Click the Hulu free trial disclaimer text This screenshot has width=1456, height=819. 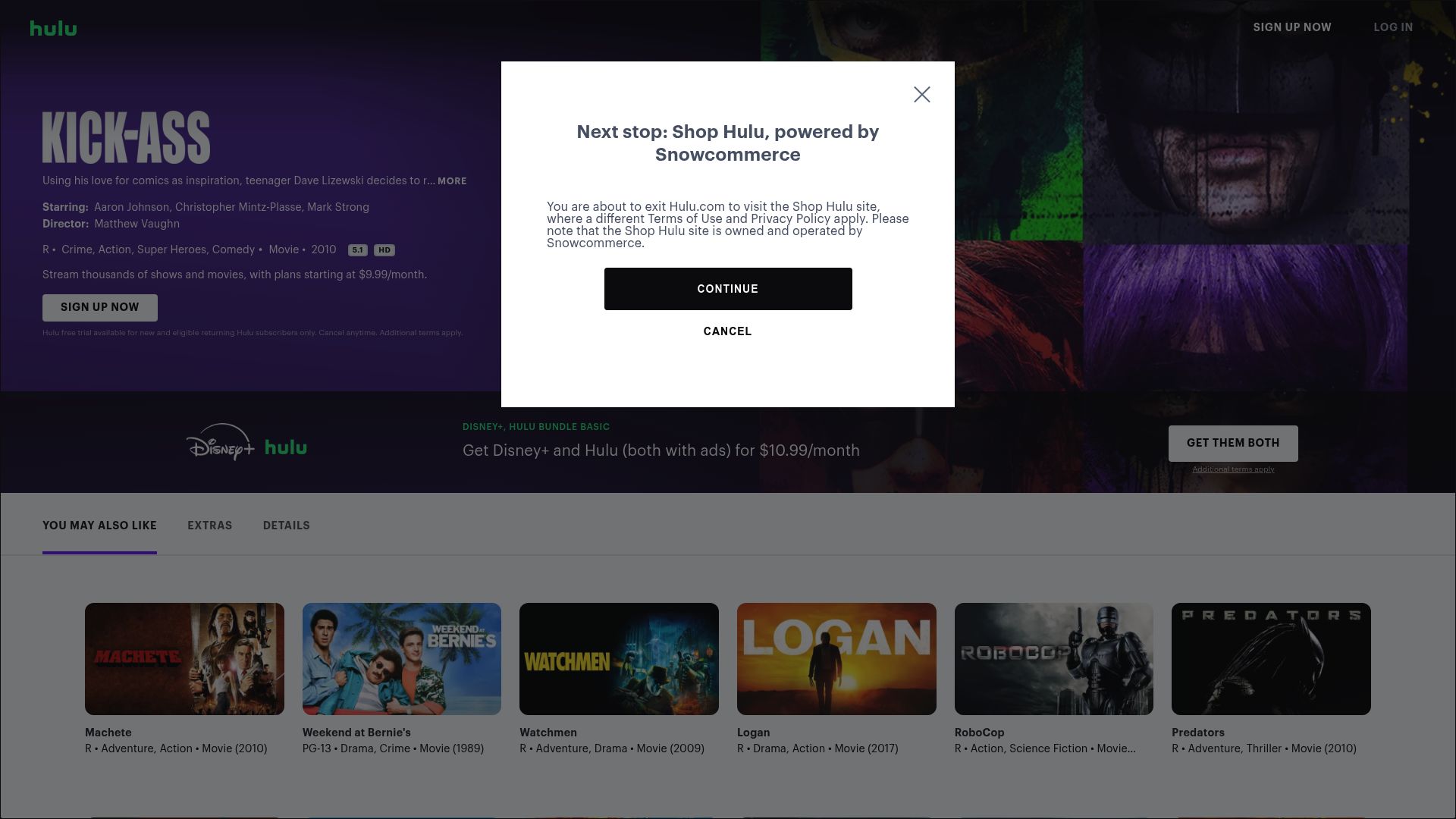[253, 333]
